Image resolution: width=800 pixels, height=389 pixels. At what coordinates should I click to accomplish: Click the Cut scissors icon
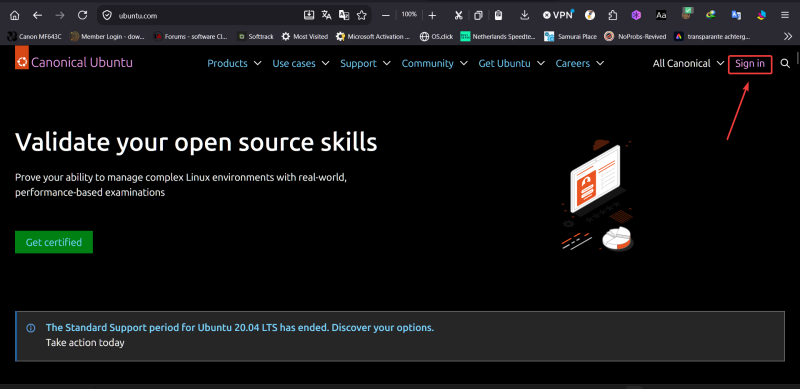[458, 15]
